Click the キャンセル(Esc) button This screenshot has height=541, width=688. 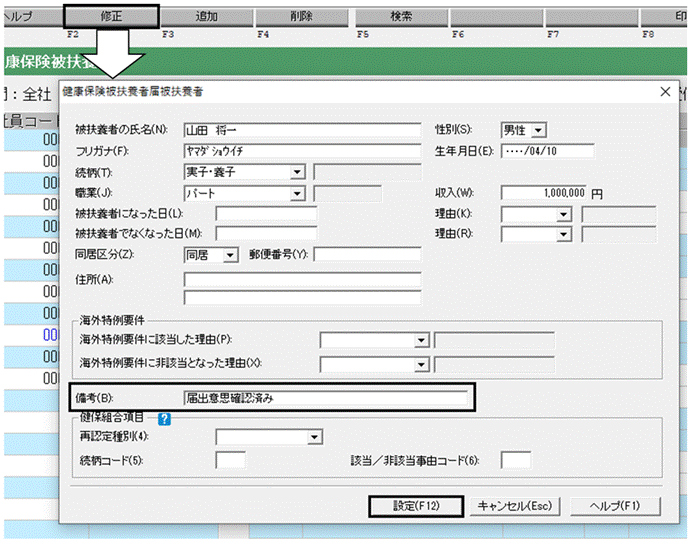[515, 506]
